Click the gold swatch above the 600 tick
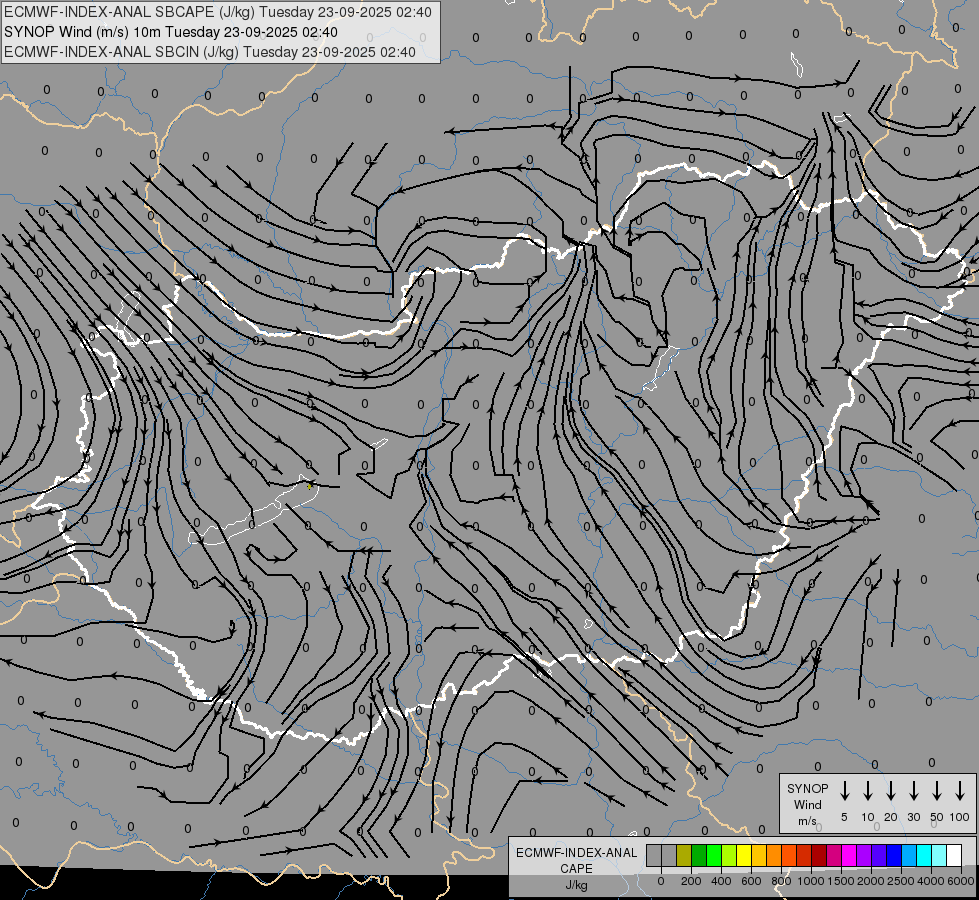 (x=759, y=856)
